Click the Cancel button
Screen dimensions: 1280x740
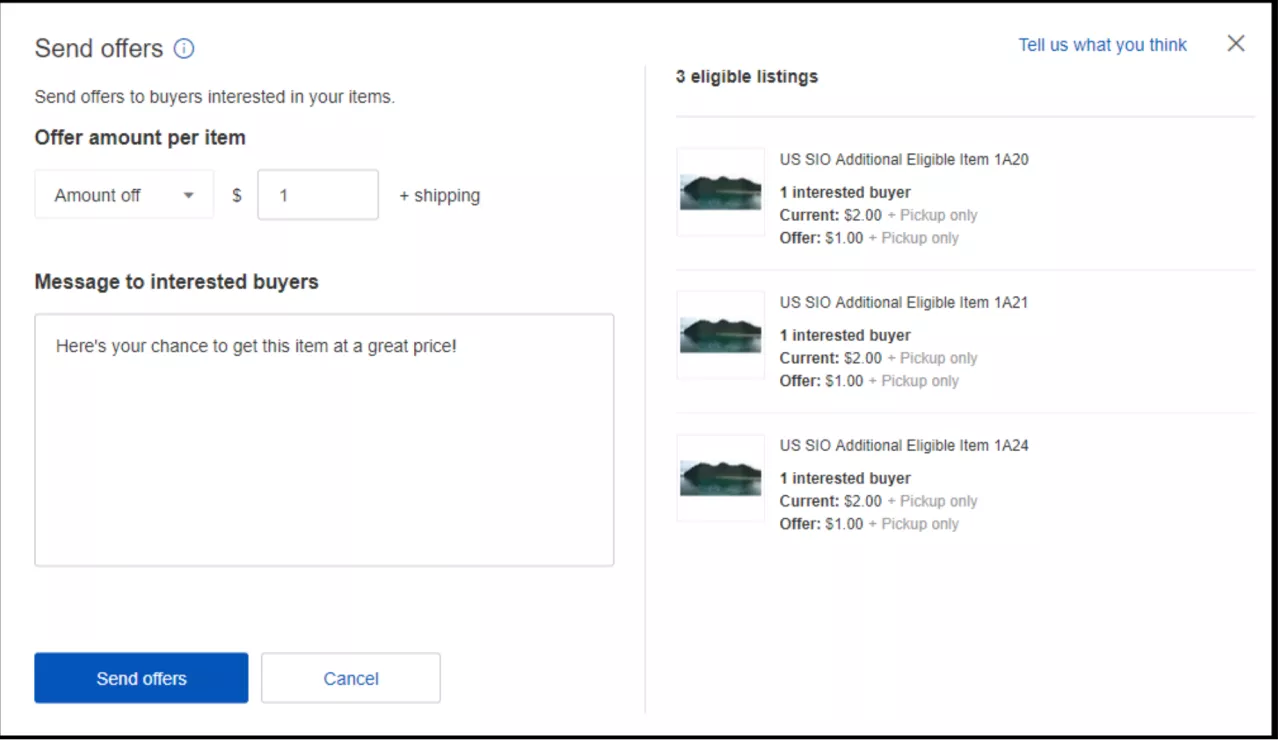point(350,678)
